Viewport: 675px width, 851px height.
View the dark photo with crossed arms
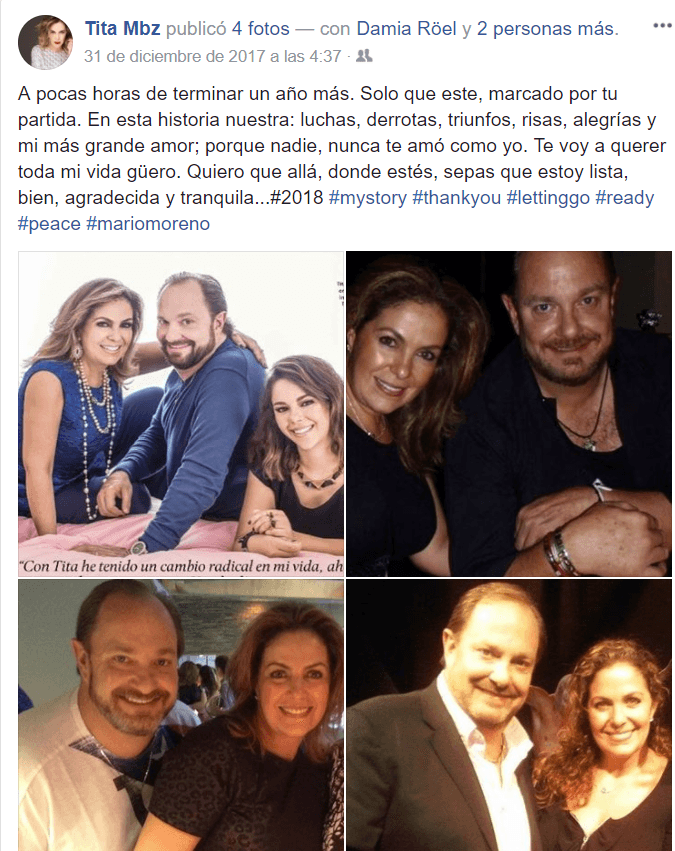(509, 414)
